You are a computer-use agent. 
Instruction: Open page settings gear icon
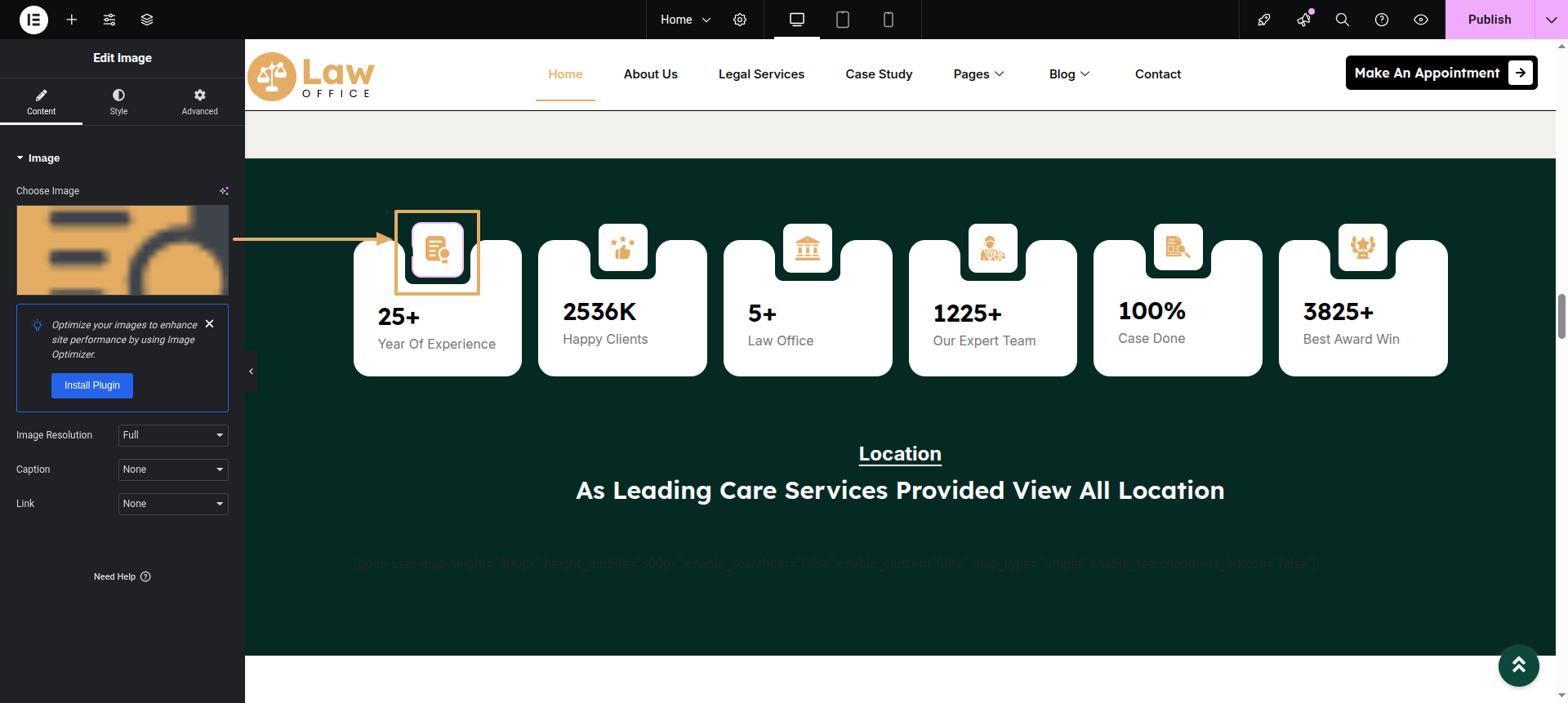pos(740,20)
